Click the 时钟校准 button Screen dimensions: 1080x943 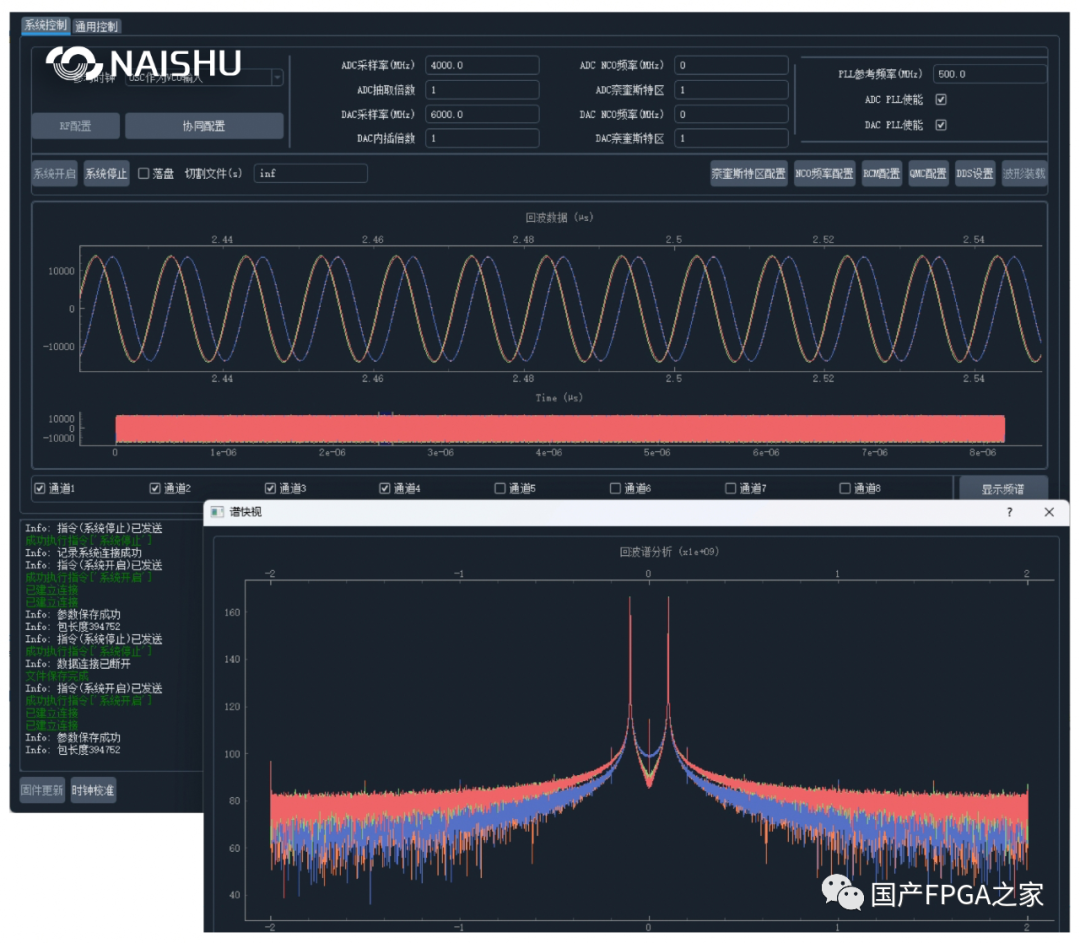tap(93, 790)
